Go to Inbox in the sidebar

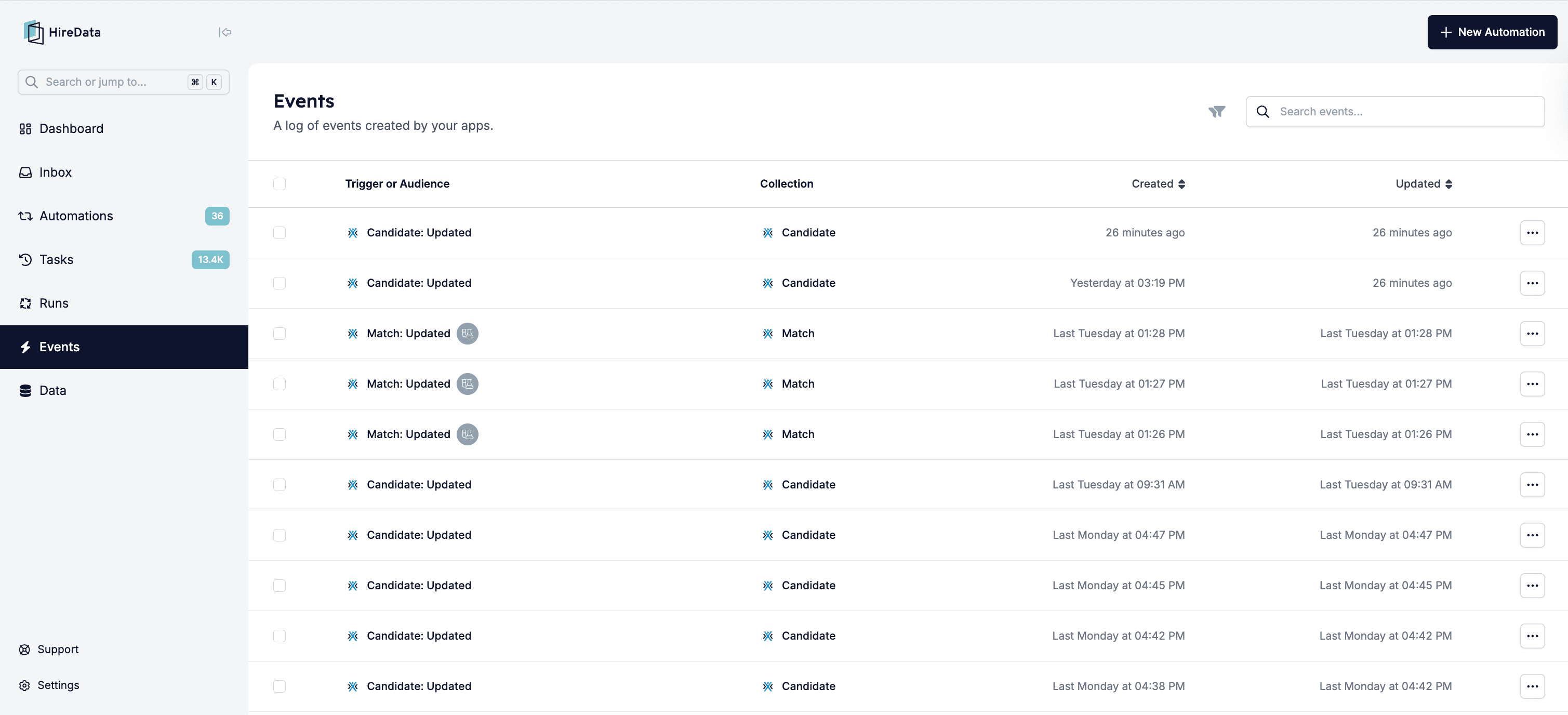[124, 173]
